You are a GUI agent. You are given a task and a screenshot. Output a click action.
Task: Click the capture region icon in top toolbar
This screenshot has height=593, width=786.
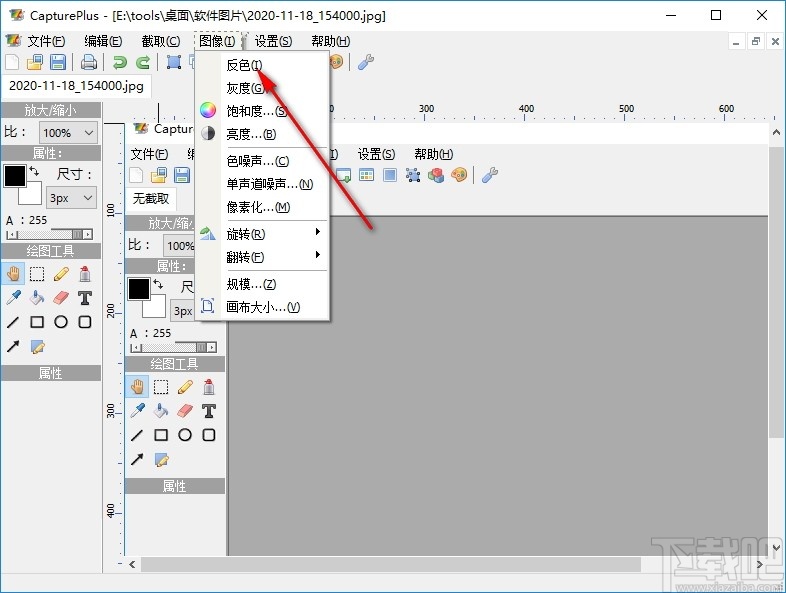pyautogui.click(x=174, y=62)
